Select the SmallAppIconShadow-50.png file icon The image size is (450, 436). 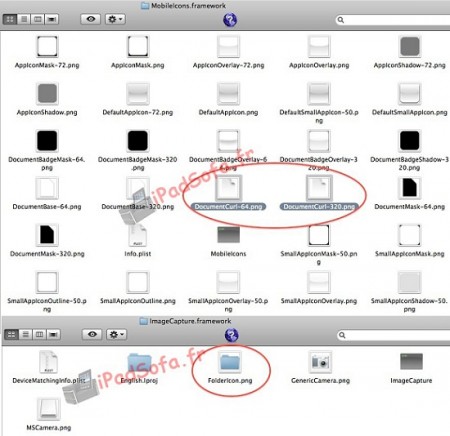point(410,282)
